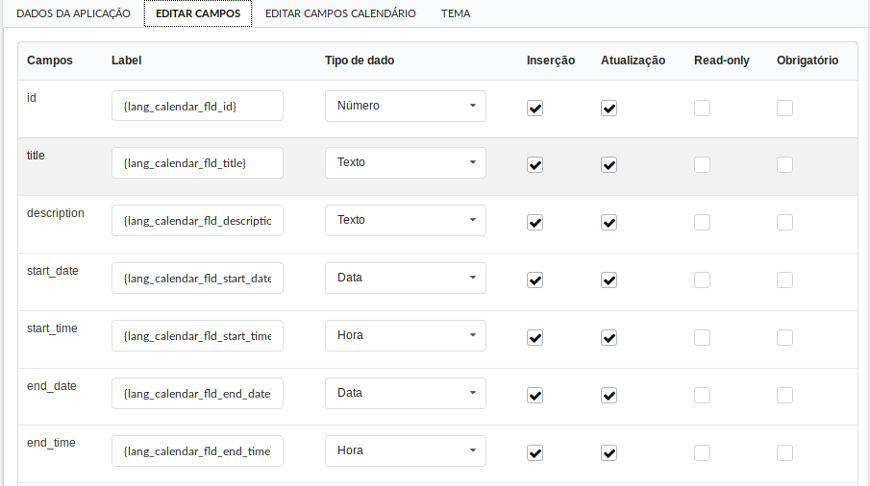Uncheck Atualização for the title field
This screenshot has width=870, height=486.
(x=609, y=165)
